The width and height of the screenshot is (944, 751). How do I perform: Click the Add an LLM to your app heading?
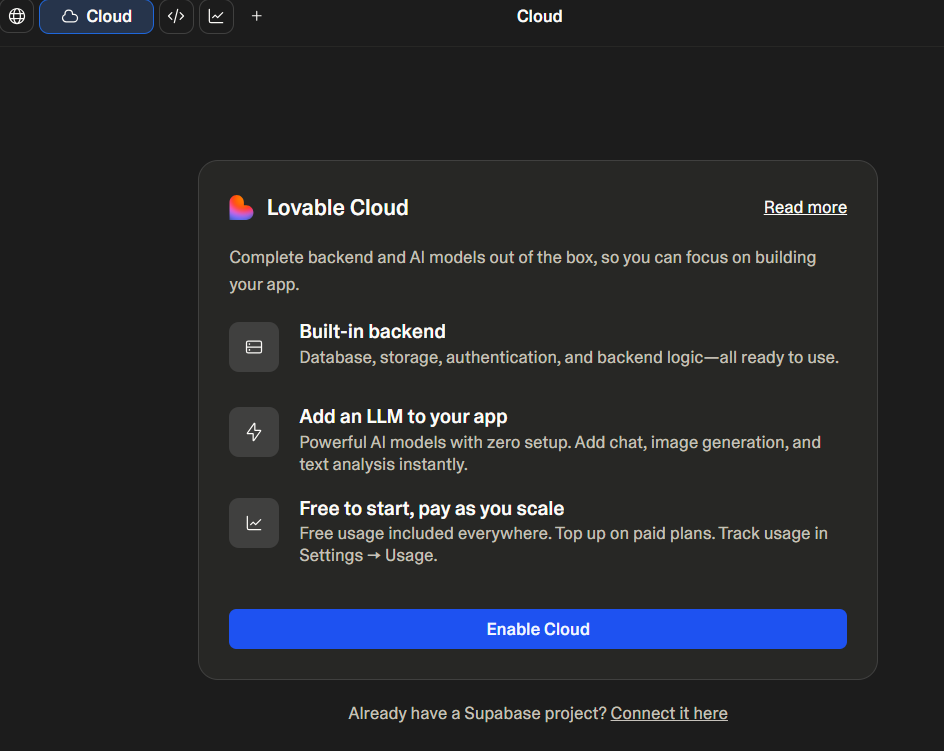403,416
